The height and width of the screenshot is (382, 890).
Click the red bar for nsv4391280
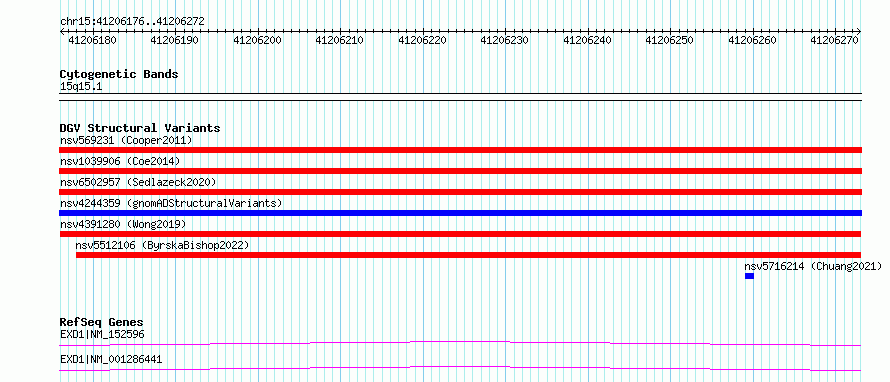(x=460, y=234)
